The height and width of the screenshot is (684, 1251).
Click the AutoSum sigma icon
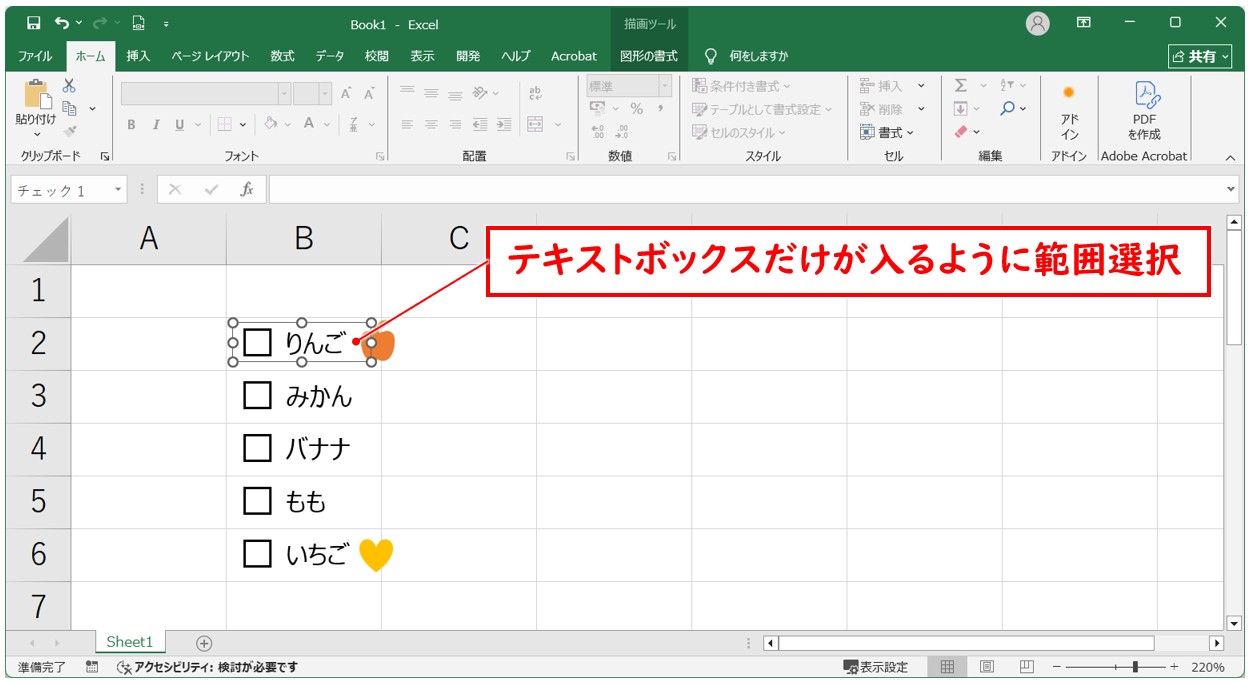(x=961, y=86)
